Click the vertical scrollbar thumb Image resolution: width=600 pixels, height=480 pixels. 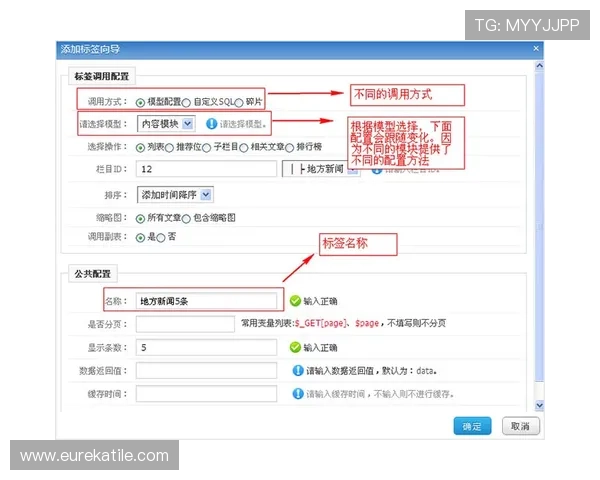point(539,226)
